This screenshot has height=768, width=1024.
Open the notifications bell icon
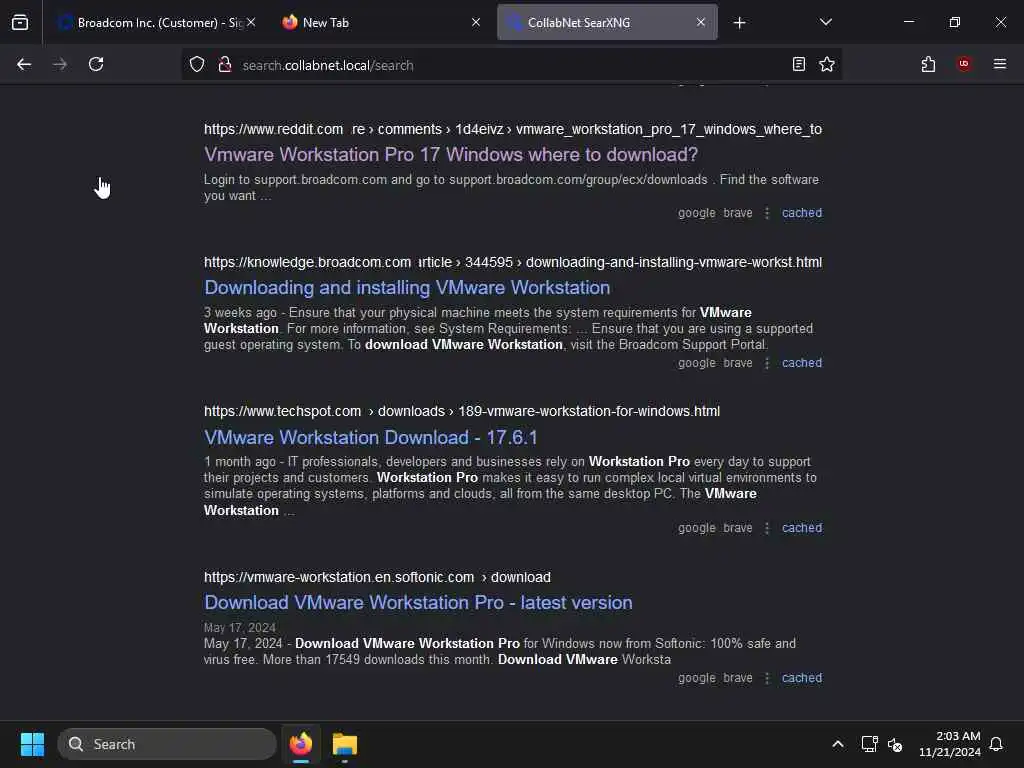point(997,744)
